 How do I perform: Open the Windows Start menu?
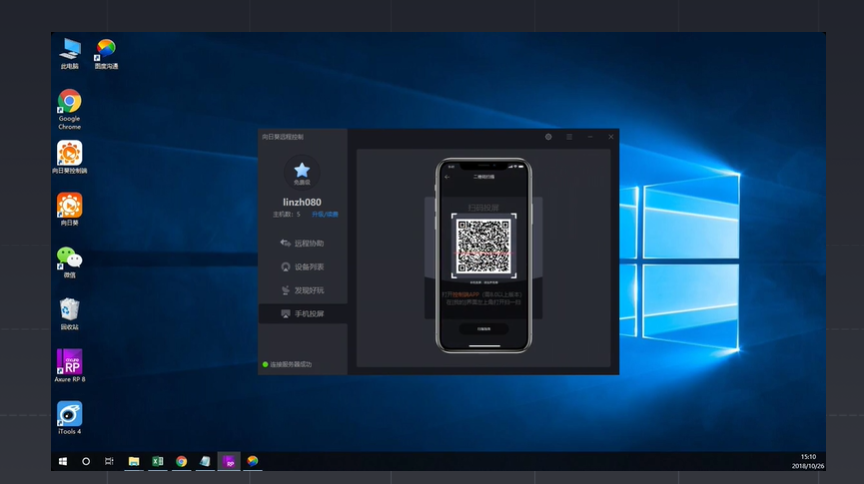[63, 461]
